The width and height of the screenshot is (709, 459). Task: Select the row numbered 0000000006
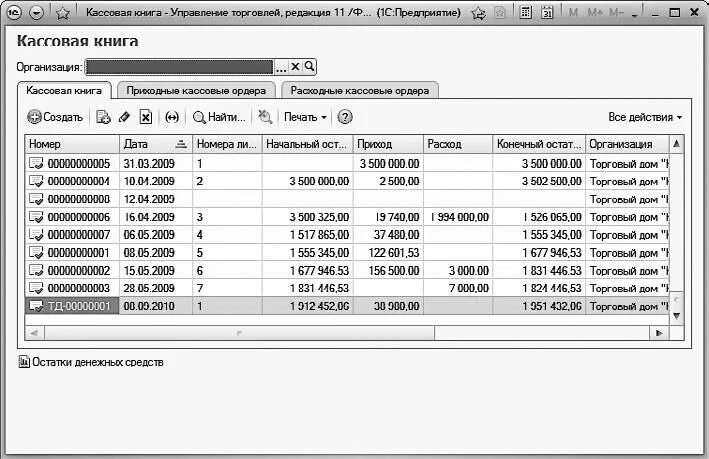tap(347, 217)
